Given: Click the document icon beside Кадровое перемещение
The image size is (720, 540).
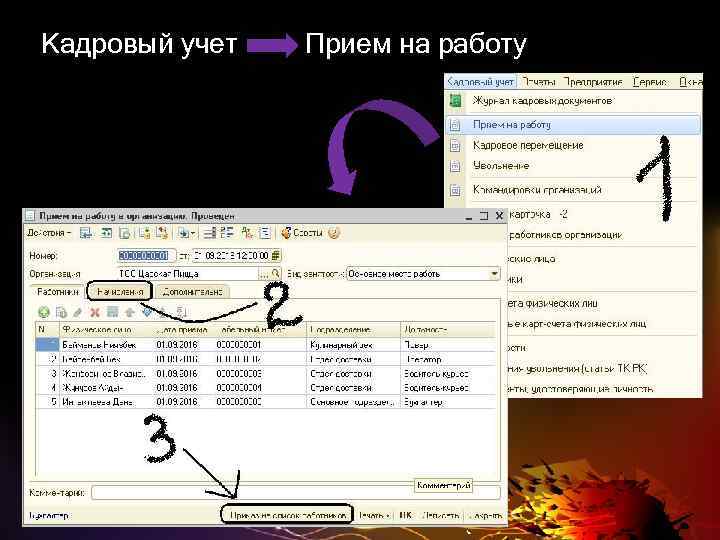Looking at the screenshot, I should pyautogui.click(x=455, y=146).
